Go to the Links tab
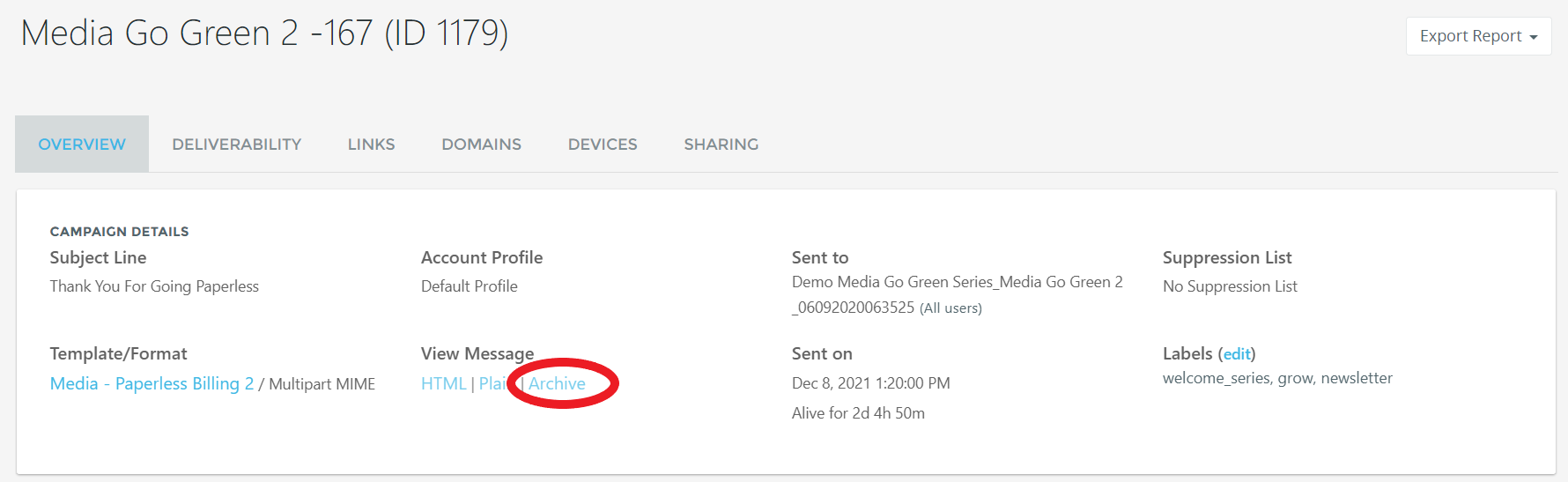 click(371, 145)
